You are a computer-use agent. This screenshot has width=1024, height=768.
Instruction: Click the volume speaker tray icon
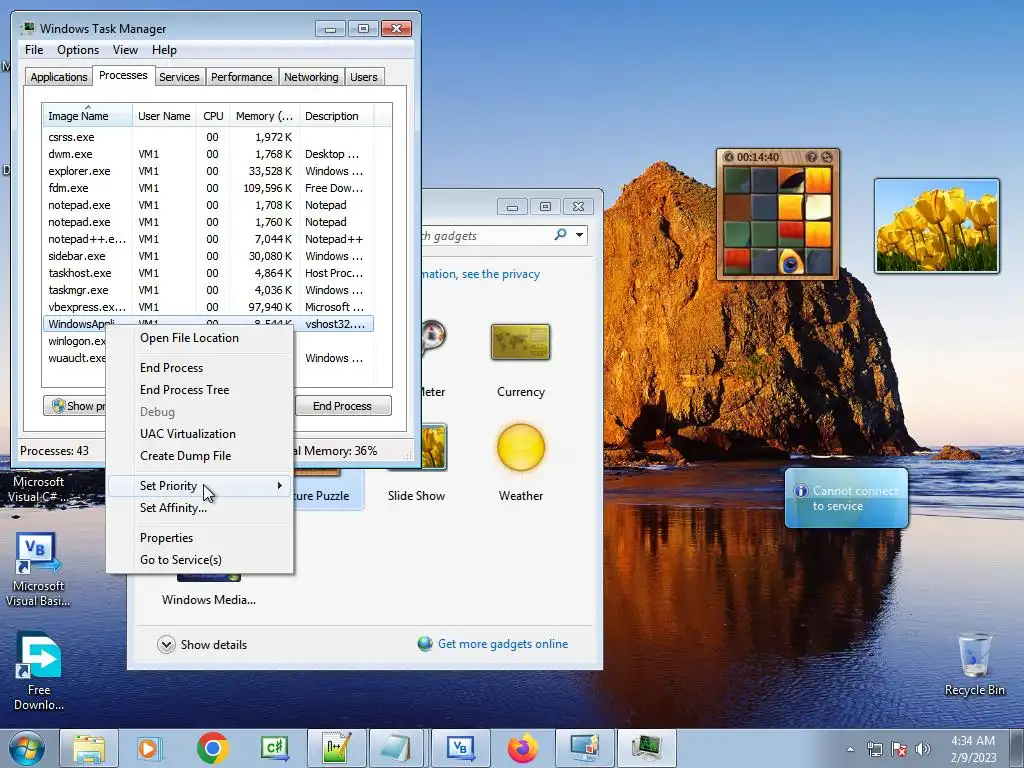coord(923,748)
